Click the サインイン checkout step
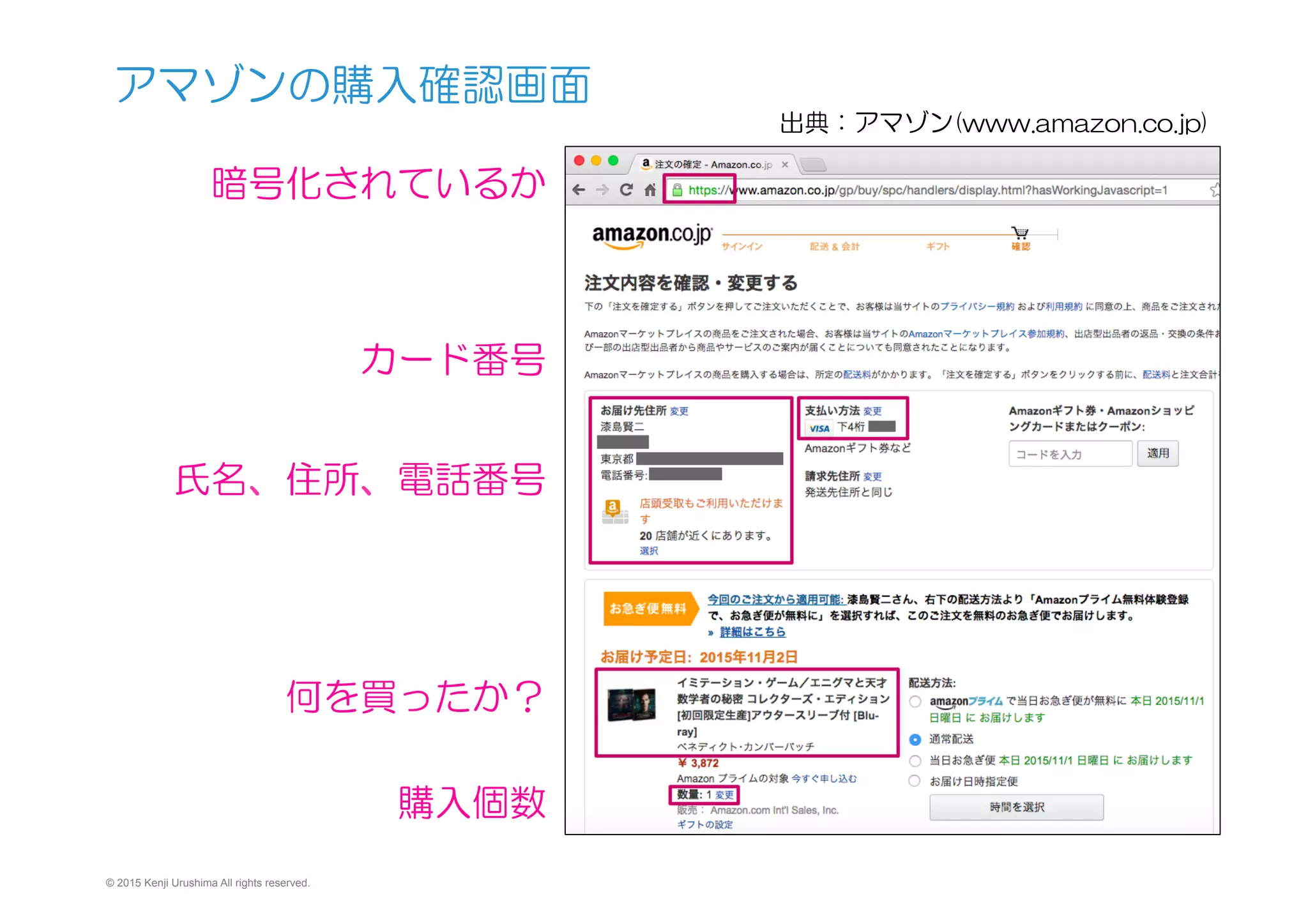 point(742,246)
